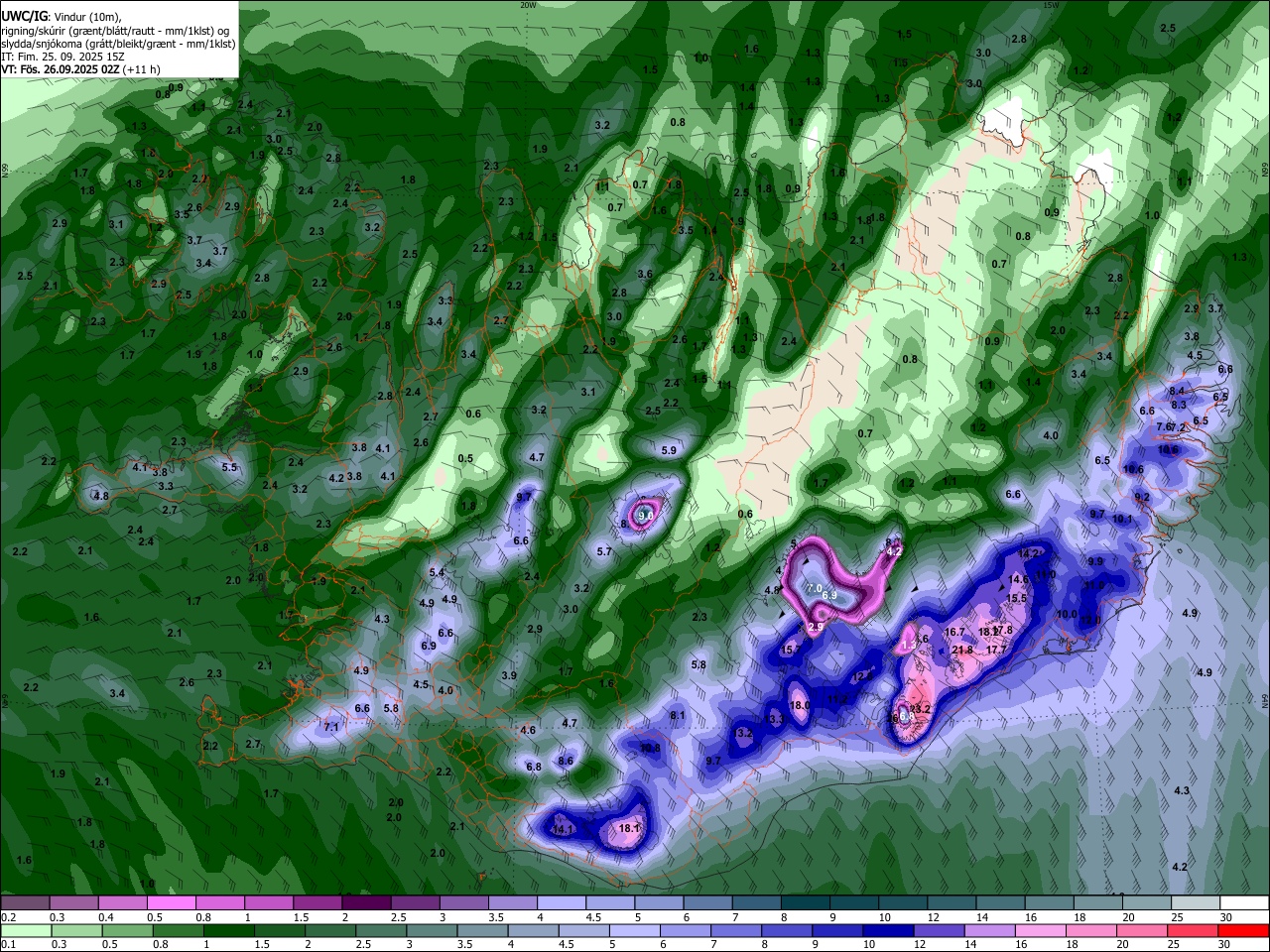This screenshot has width=1270, height=952.
Task: Click the map value '8.1'
Action: (x=678, y=715)
